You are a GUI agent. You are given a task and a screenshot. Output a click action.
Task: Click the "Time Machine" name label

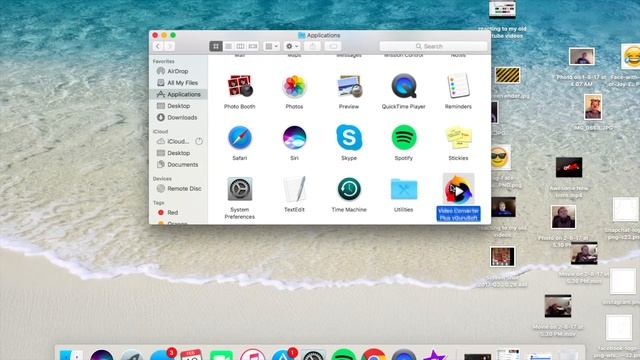click(349, 209)
